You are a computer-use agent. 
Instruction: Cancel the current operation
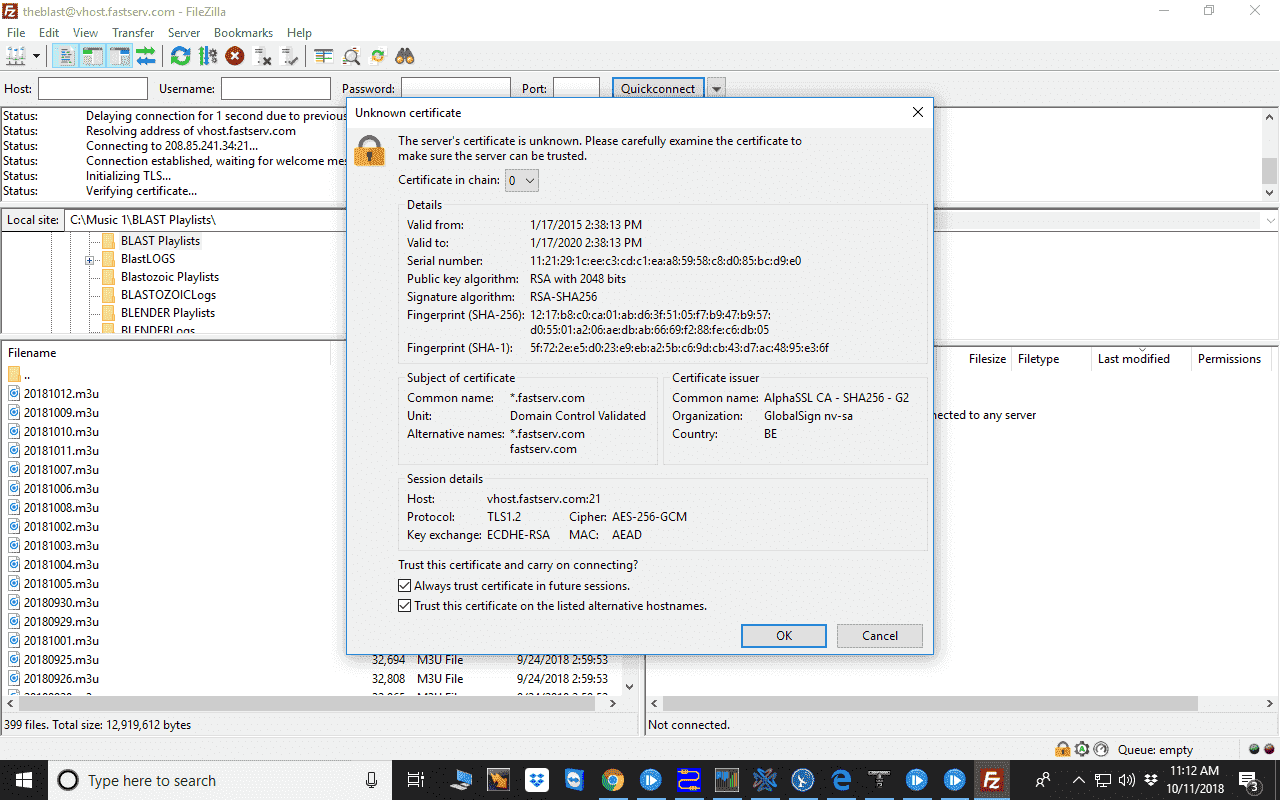(234, 56)
